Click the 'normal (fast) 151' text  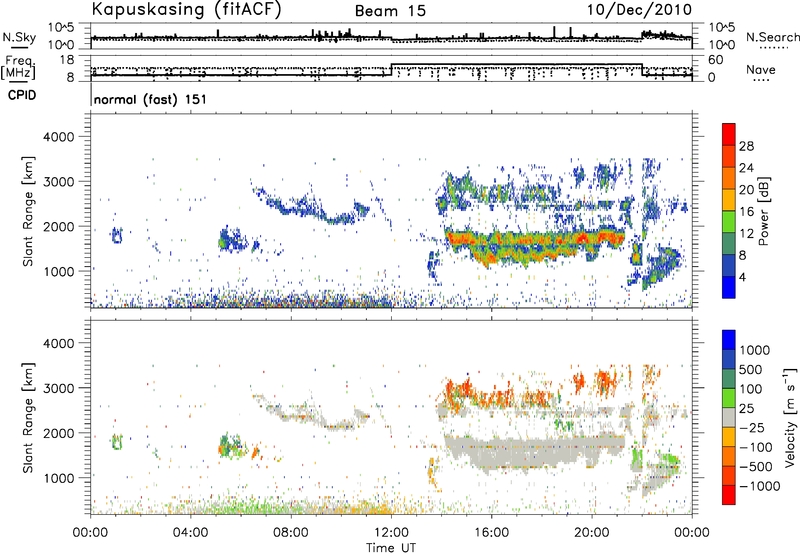click(151, 99)
